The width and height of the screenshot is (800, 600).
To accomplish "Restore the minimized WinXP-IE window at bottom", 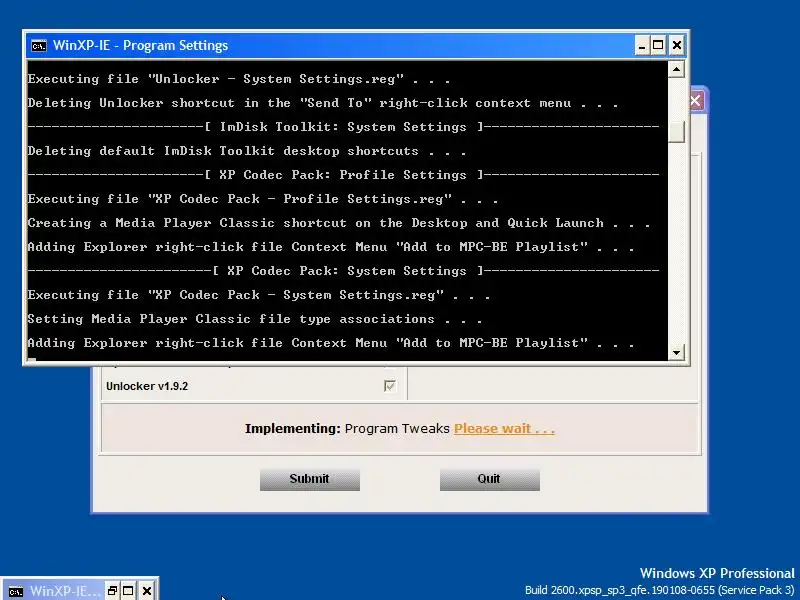I will (112, 591).
